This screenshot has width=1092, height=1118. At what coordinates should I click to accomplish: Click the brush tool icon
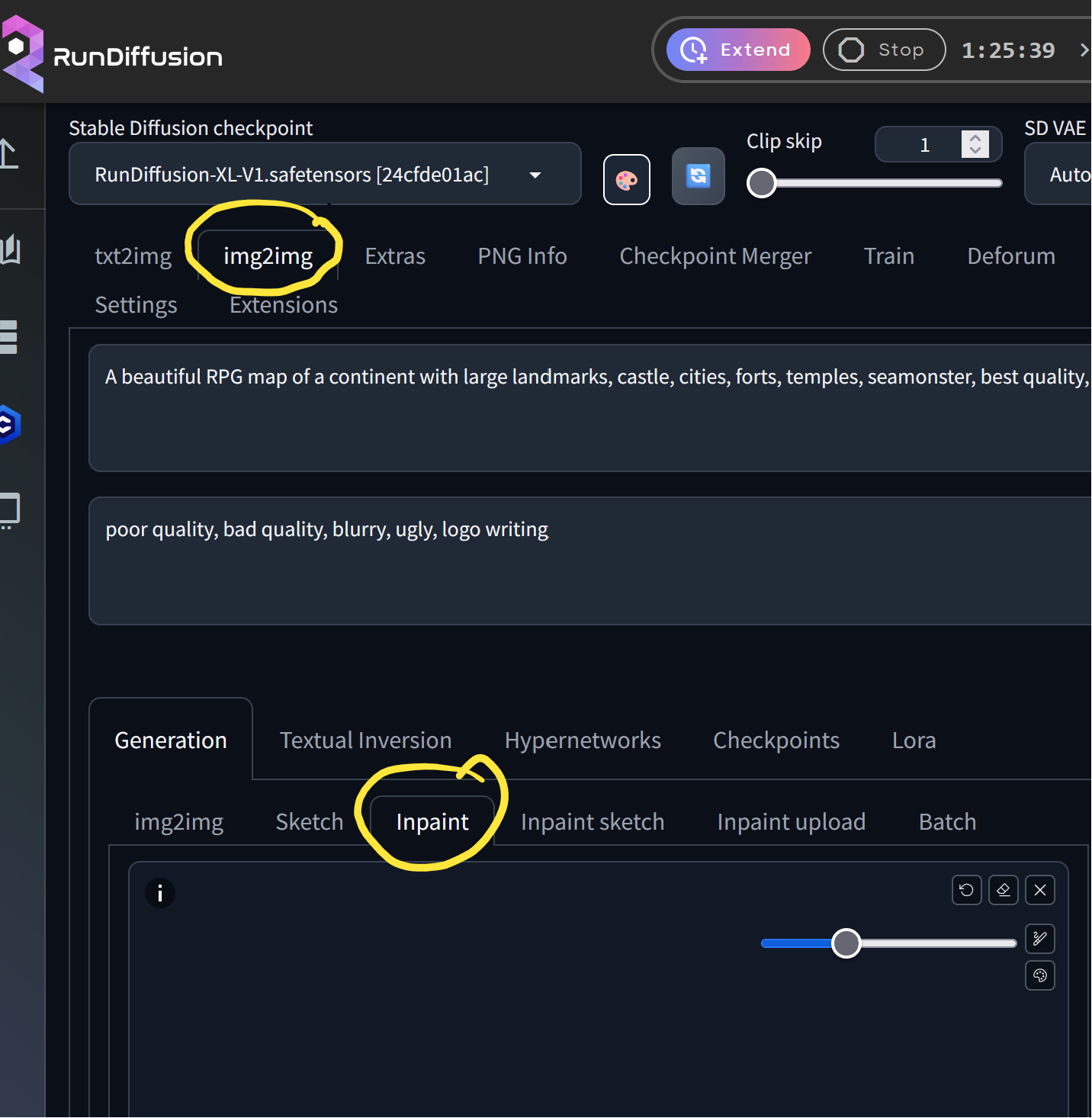1040,939
